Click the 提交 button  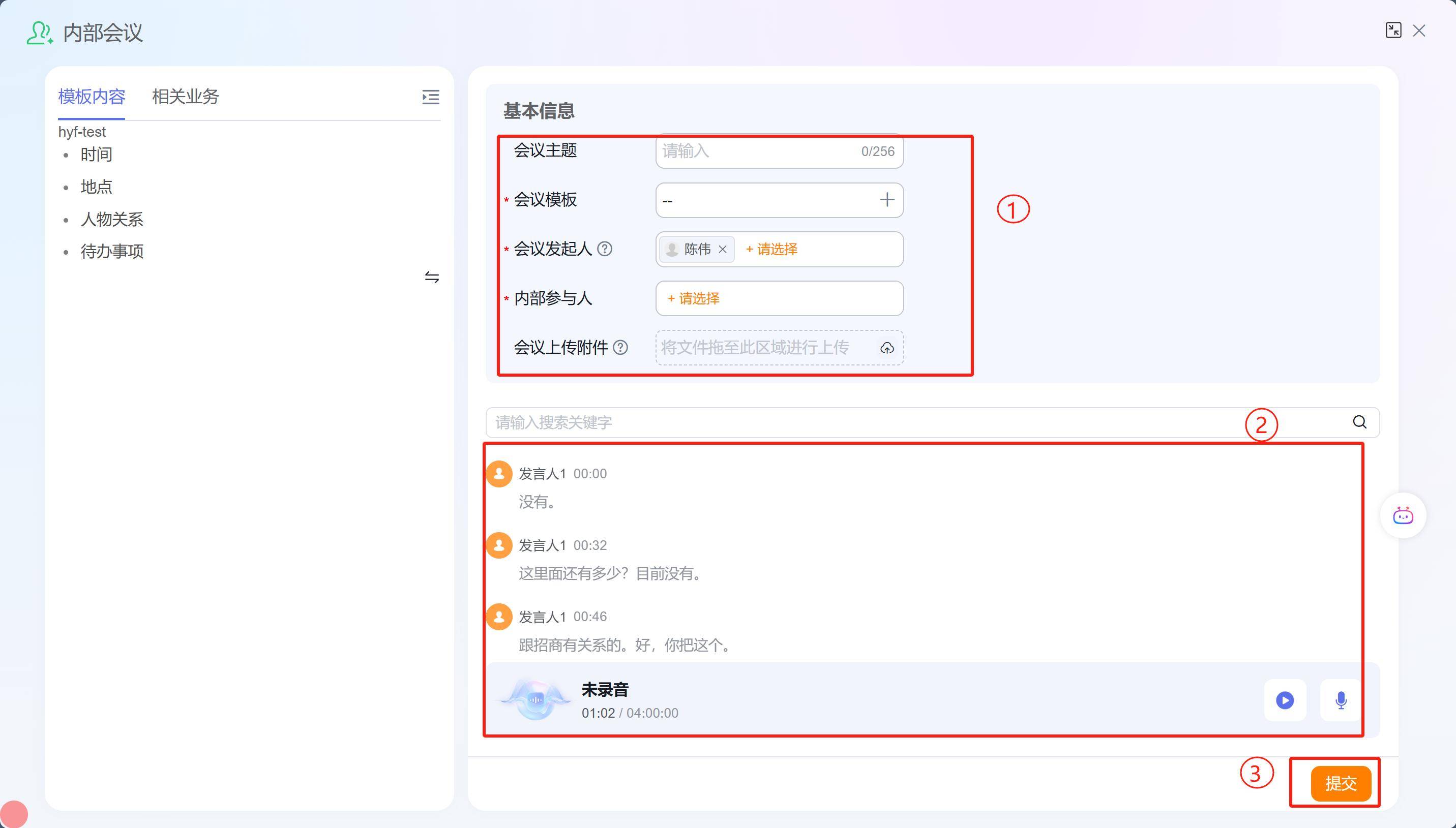pyautogui.click(x=1341, y=783)
